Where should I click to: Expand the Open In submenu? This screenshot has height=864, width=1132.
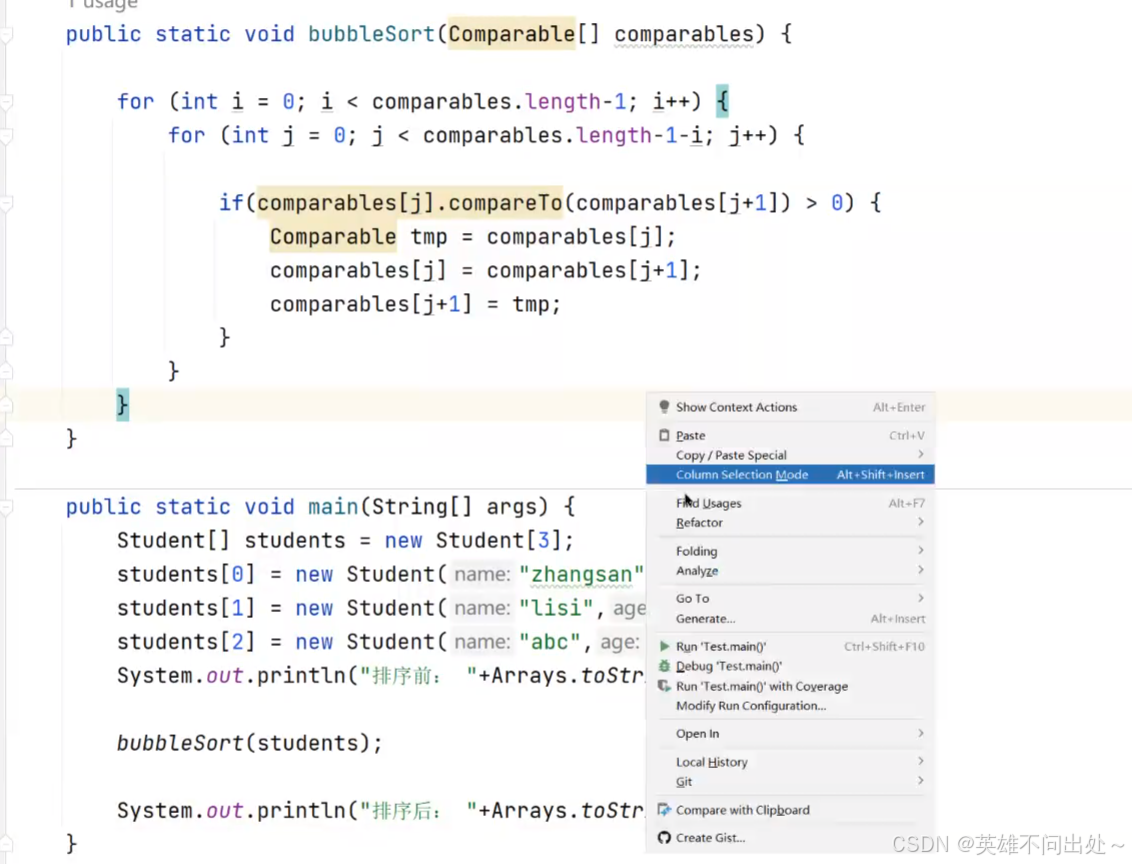pyautogui.click(x=791, y=733)
